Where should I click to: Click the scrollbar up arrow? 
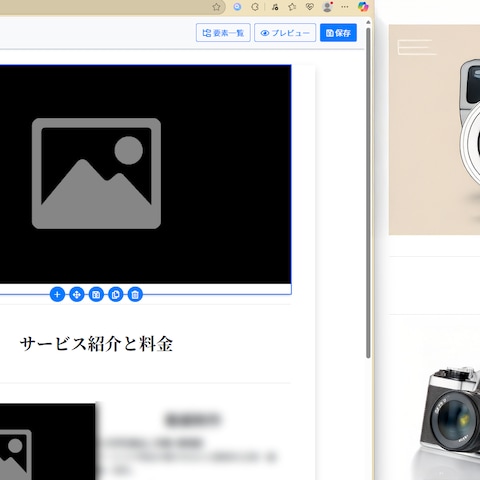coord(368,23)
